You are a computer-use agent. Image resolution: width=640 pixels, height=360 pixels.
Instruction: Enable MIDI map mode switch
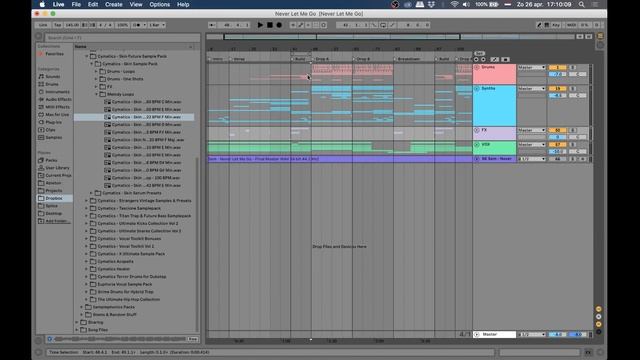(571, 25)
